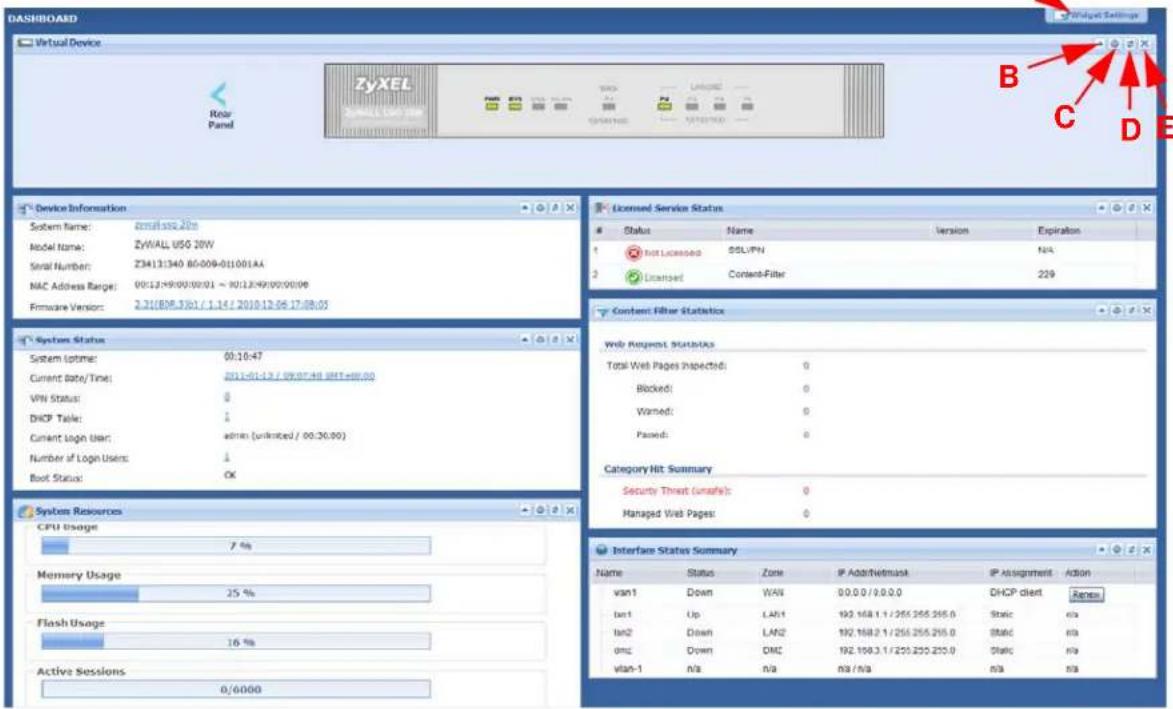Select the Security Threat (unsafe) label
The image size is (1173, 709).
point(676,491)
